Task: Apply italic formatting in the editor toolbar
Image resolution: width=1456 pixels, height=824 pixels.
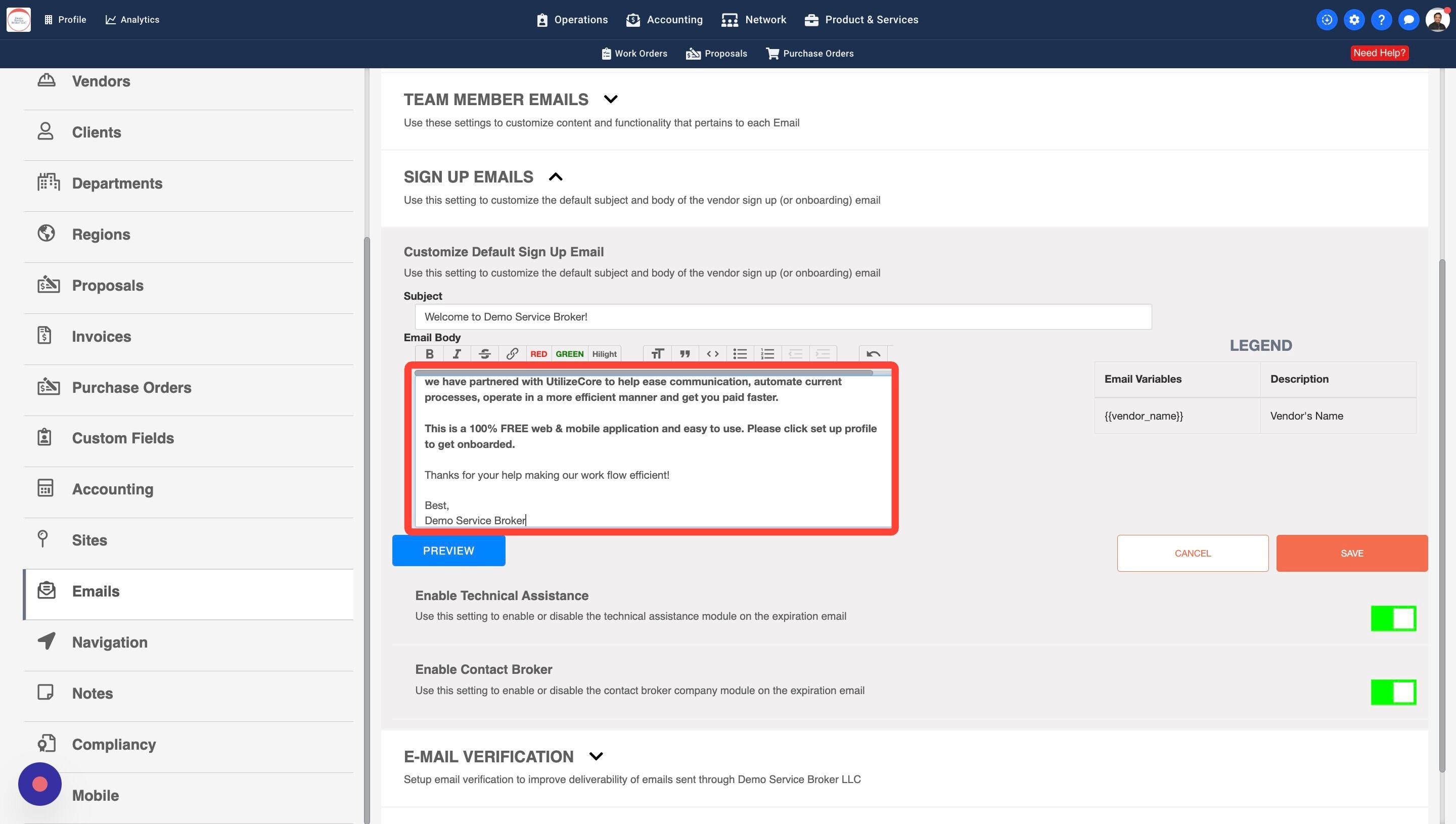Action: pyautogui.click(x=457, y=354)
